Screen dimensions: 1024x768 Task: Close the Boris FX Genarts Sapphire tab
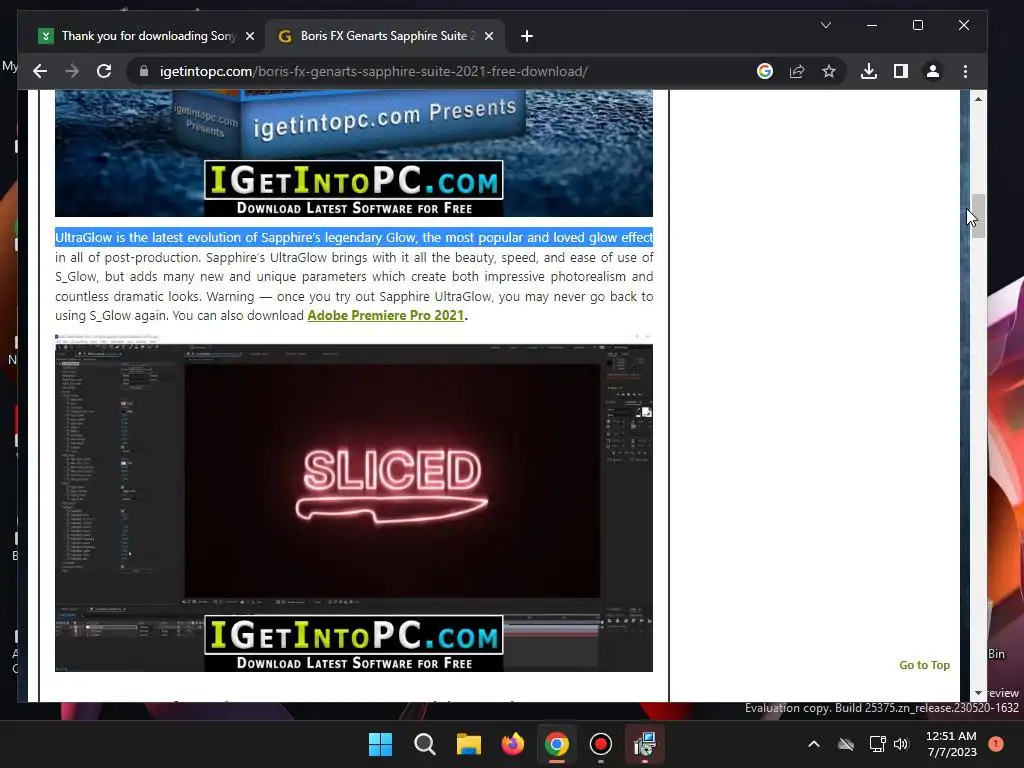[488, 36]
